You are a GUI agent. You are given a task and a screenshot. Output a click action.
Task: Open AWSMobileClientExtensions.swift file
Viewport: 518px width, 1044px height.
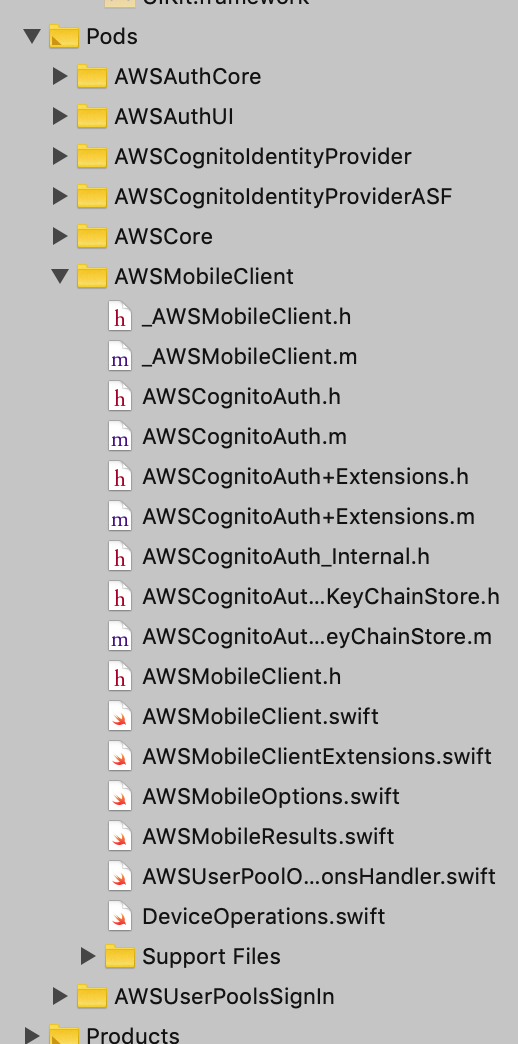[x=317, y=756]
